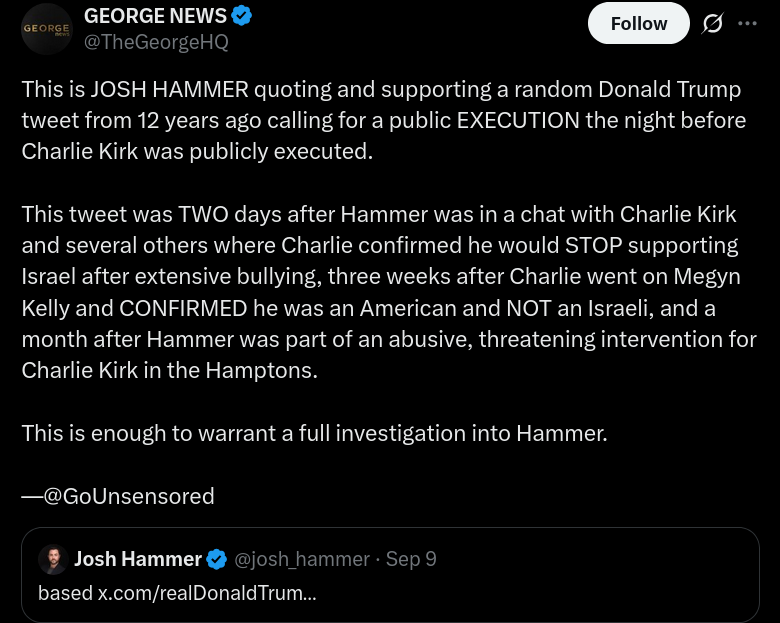
Task: Open the Sep 9 timestamp
Action: 411,559
